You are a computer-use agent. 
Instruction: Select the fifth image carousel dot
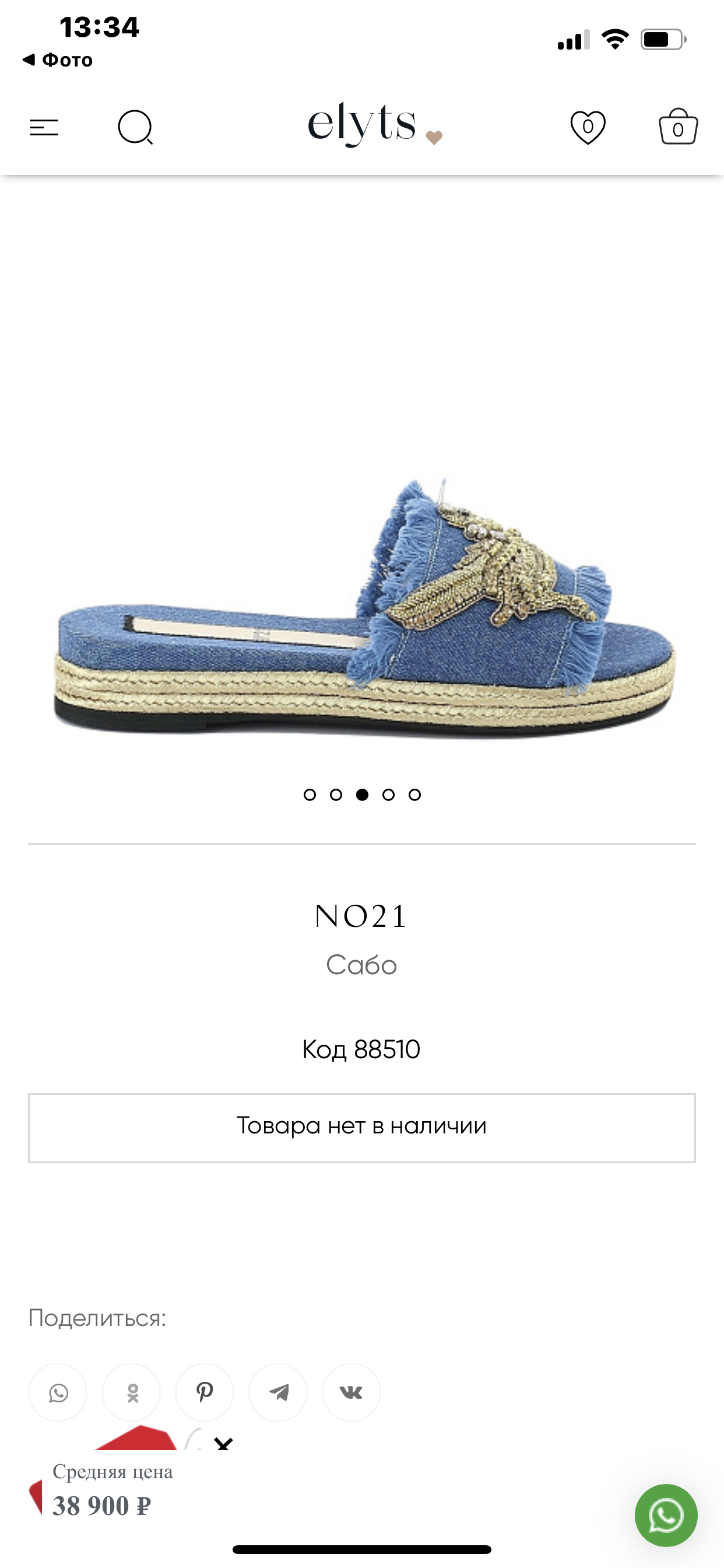coord(414,794)
